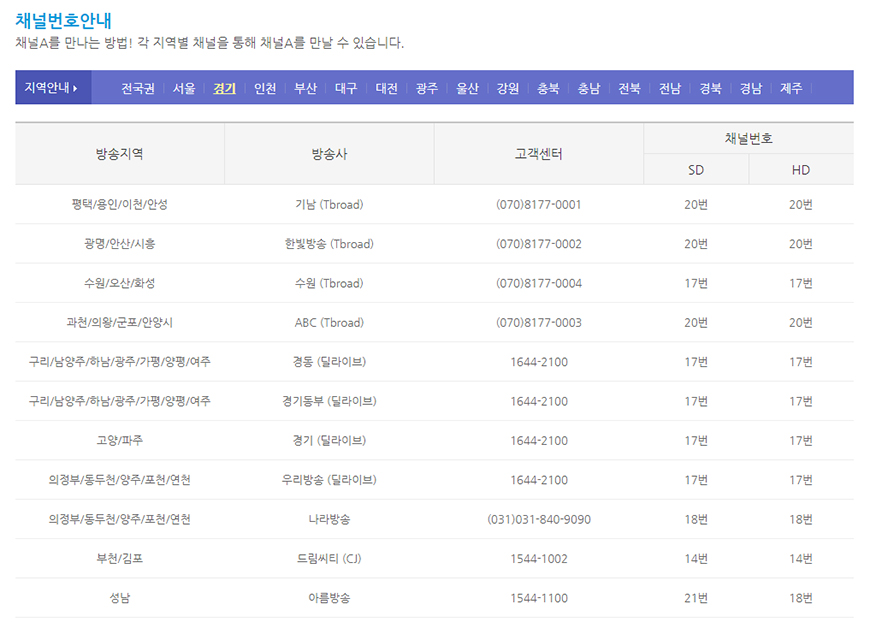Click the 18번 HD channel for 아름방송

(801, 598)
